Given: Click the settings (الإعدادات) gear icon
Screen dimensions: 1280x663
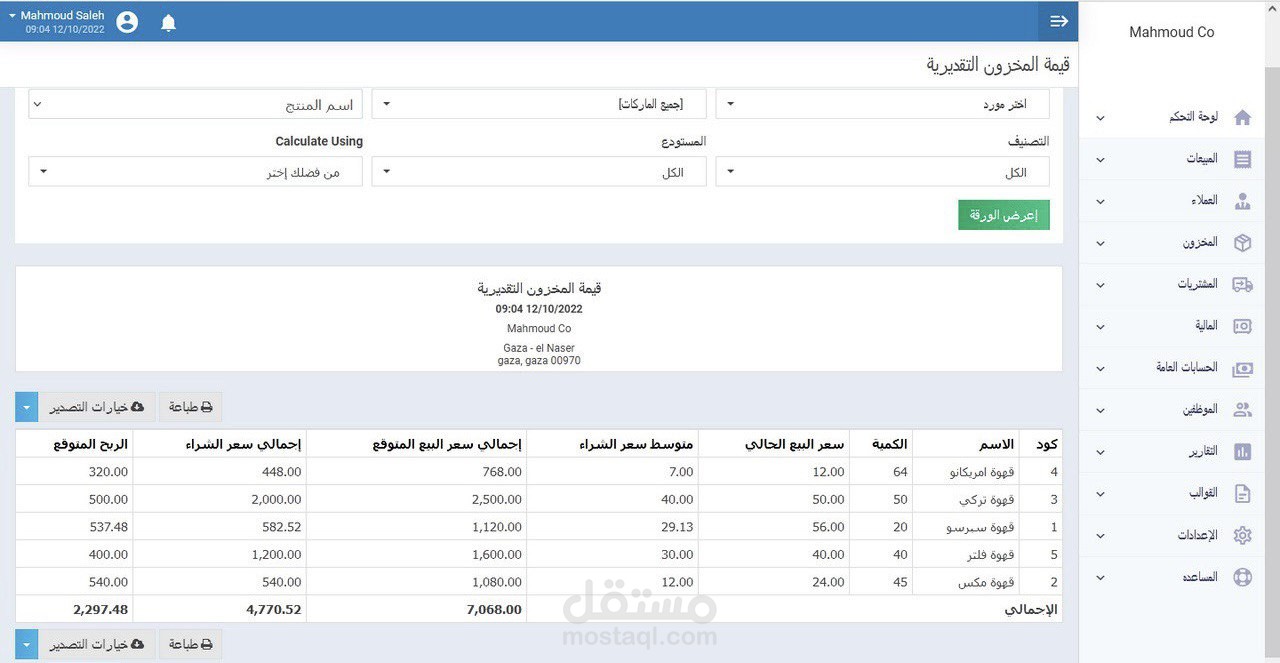Looking at the screenshot, I should [1243, 535].
